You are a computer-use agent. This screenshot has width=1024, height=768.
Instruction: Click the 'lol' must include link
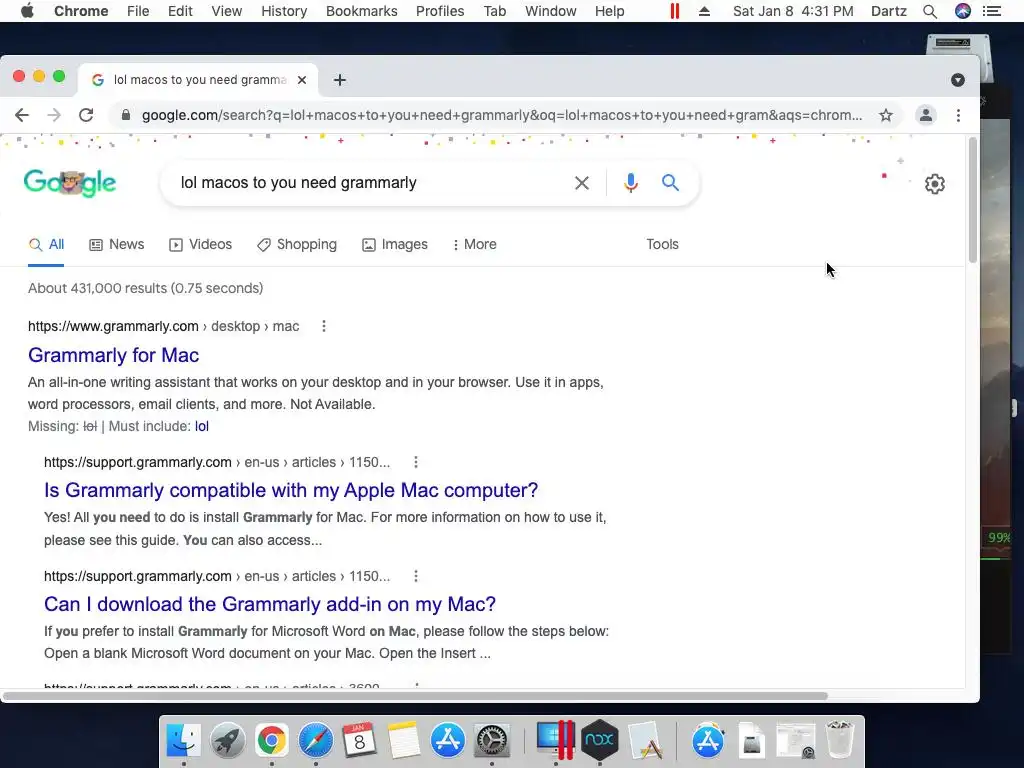(x=202, y=426)
